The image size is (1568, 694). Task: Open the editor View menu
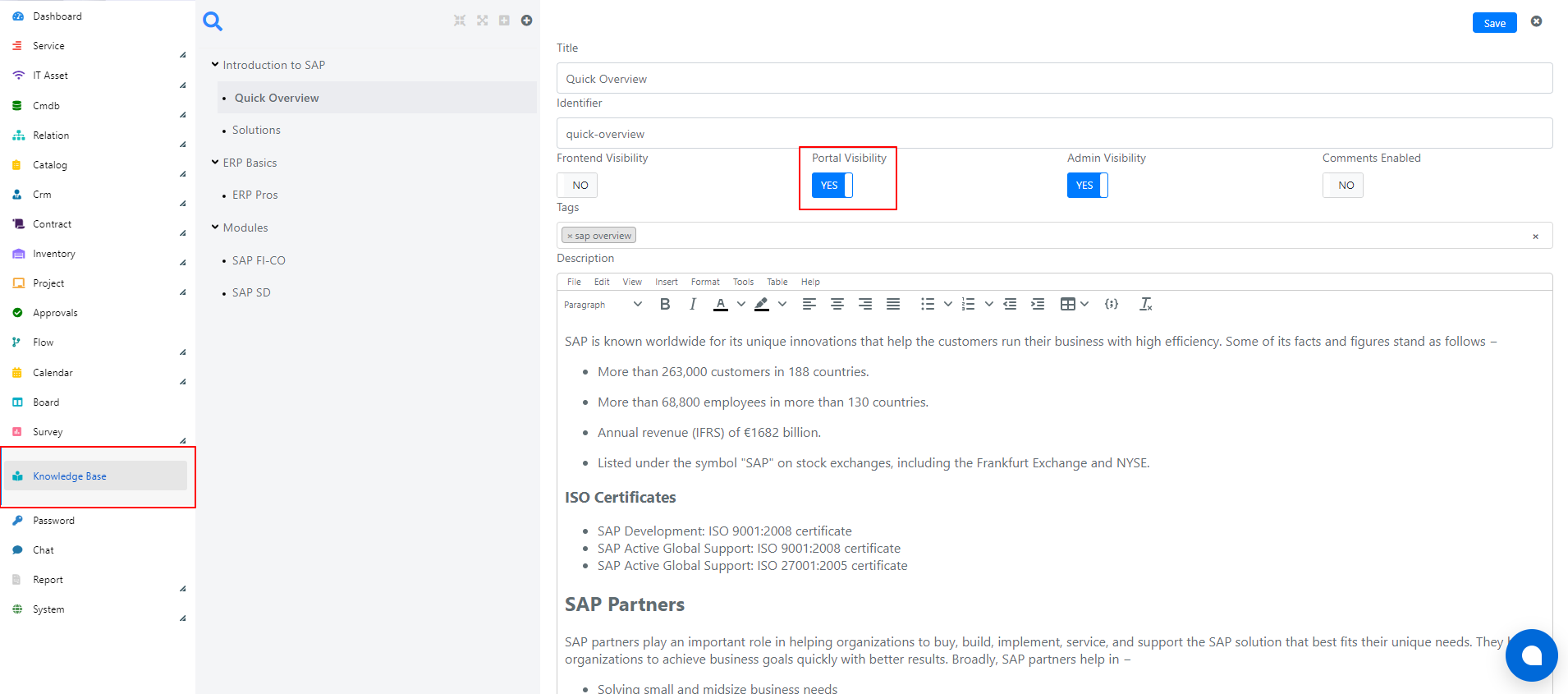point(632,282)
